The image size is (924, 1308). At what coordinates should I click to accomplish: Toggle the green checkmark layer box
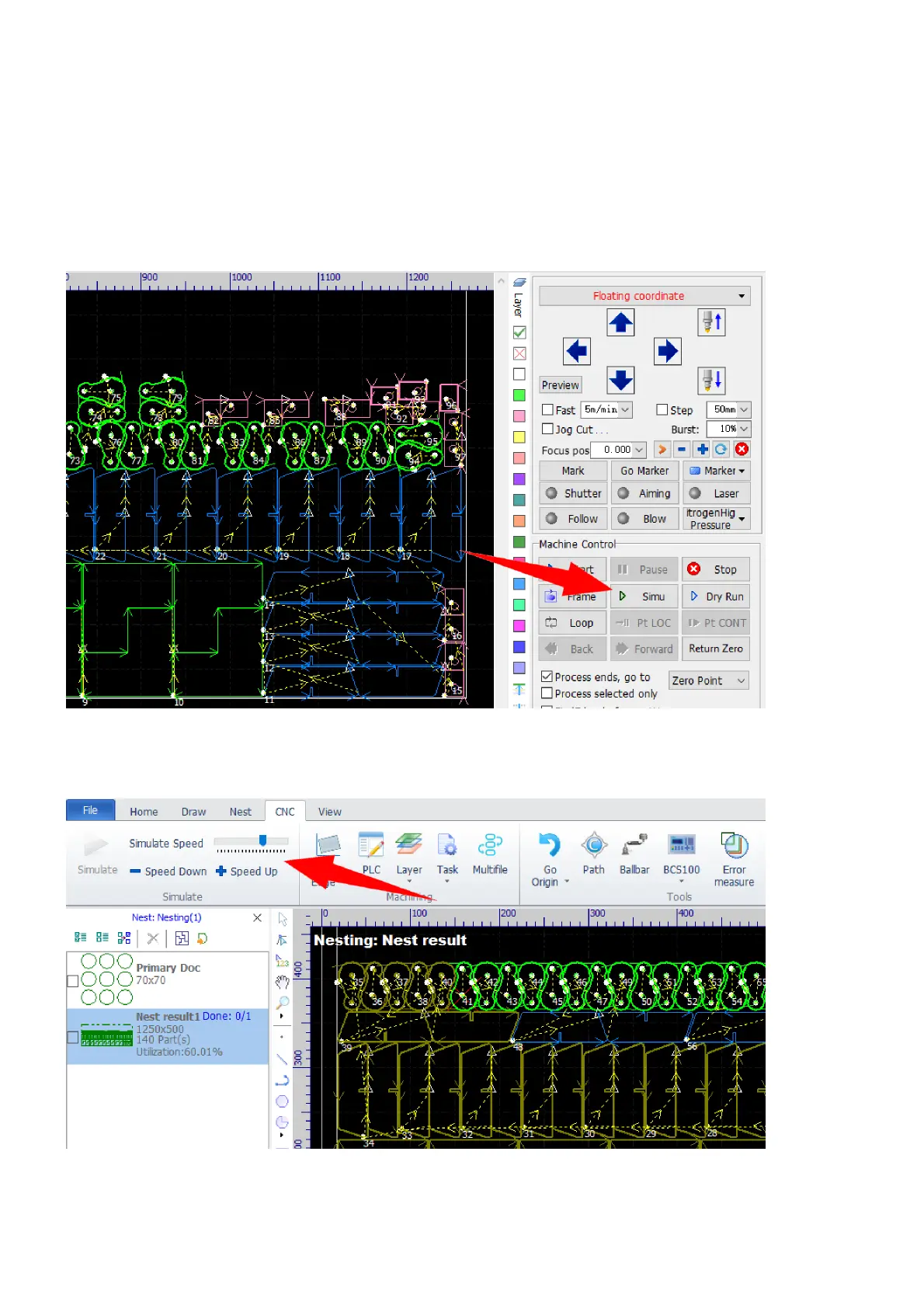click(519, 332)
